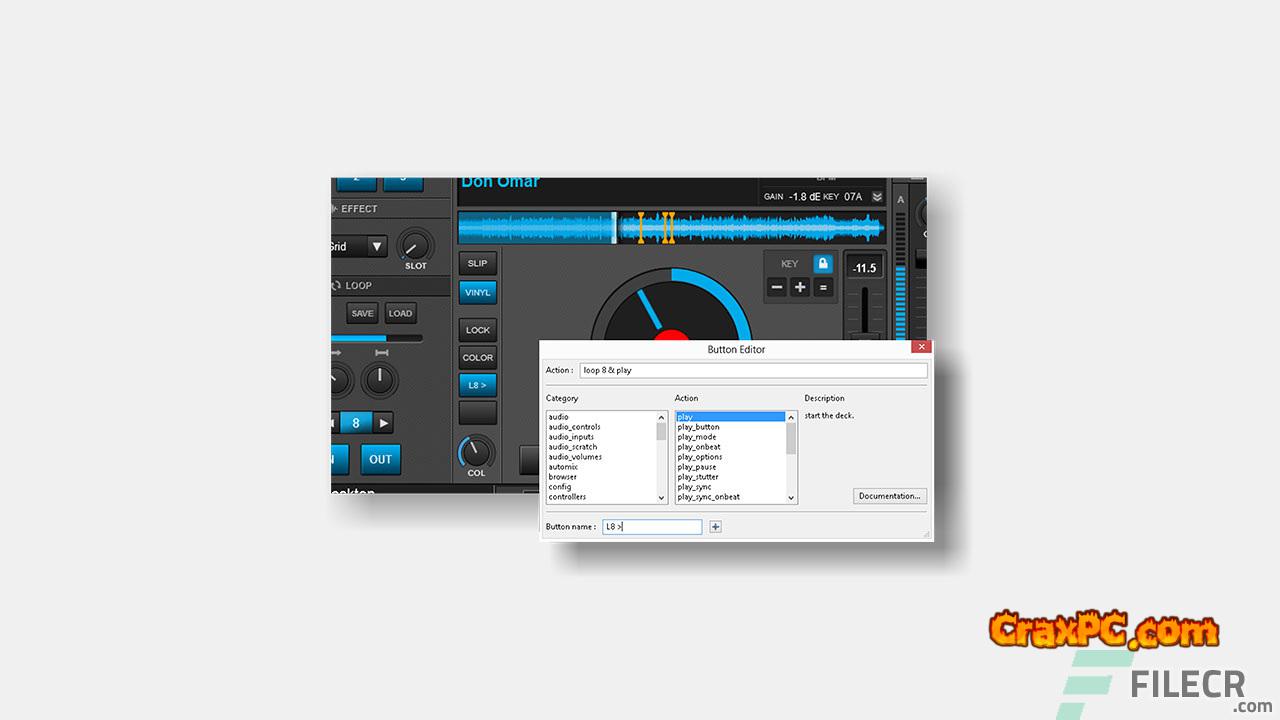1280x720 pixels.
Task: Click the white playhead on the waveform
Action: coord(614,227)
